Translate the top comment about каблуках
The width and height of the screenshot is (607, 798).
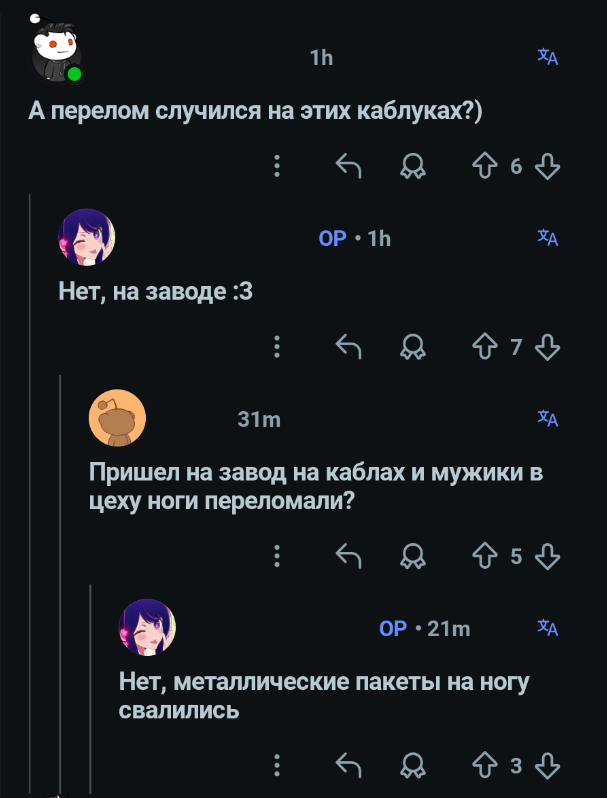[547, 58]
